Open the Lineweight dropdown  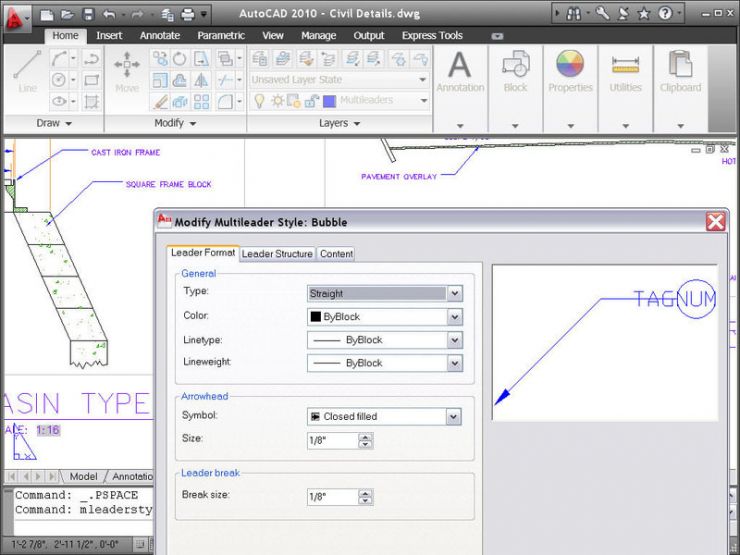pos(454,363)
